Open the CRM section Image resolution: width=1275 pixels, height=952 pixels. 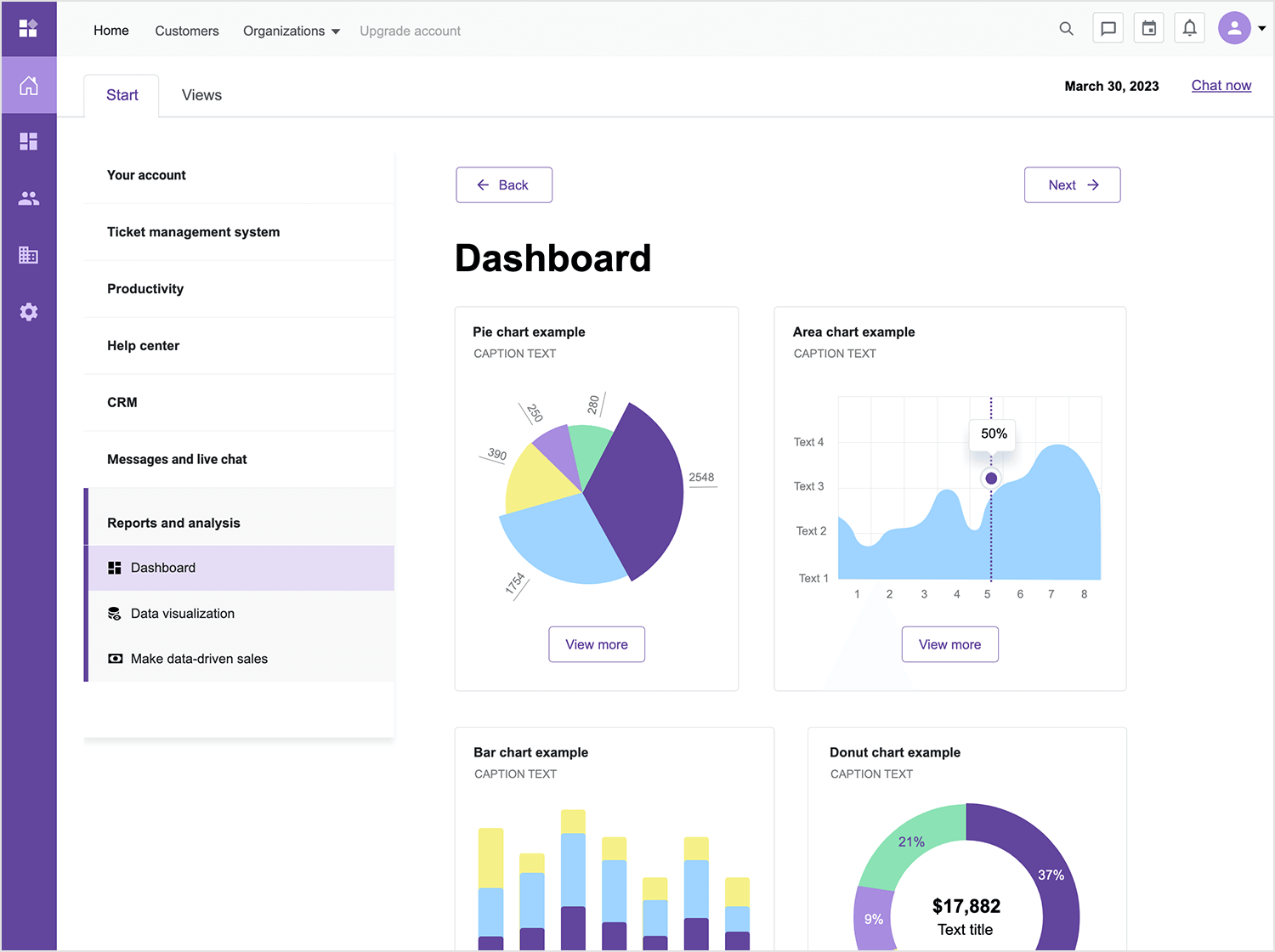(x=240, y=403)
